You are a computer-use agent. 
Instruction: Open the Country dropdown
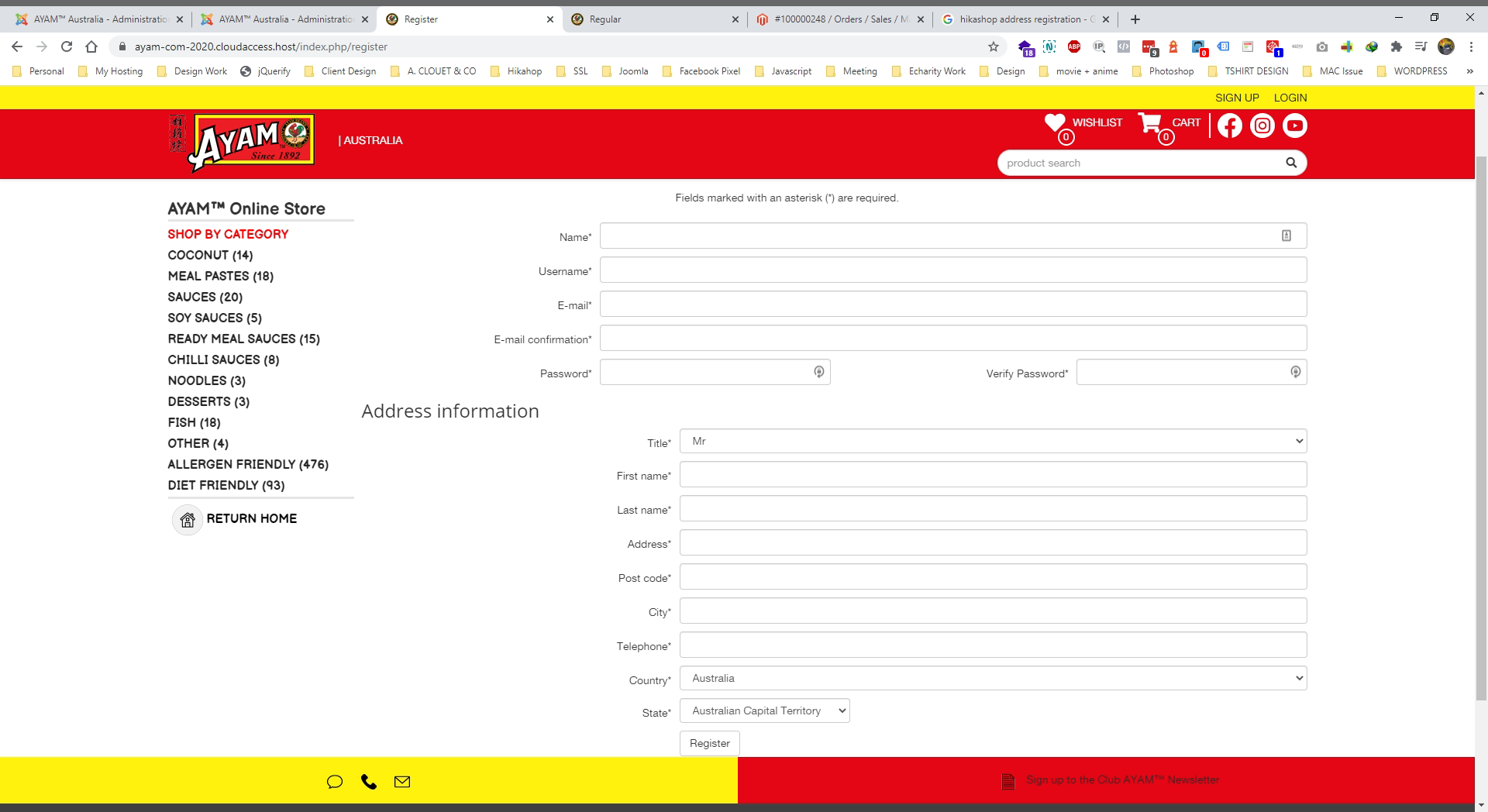click(994, 678)
